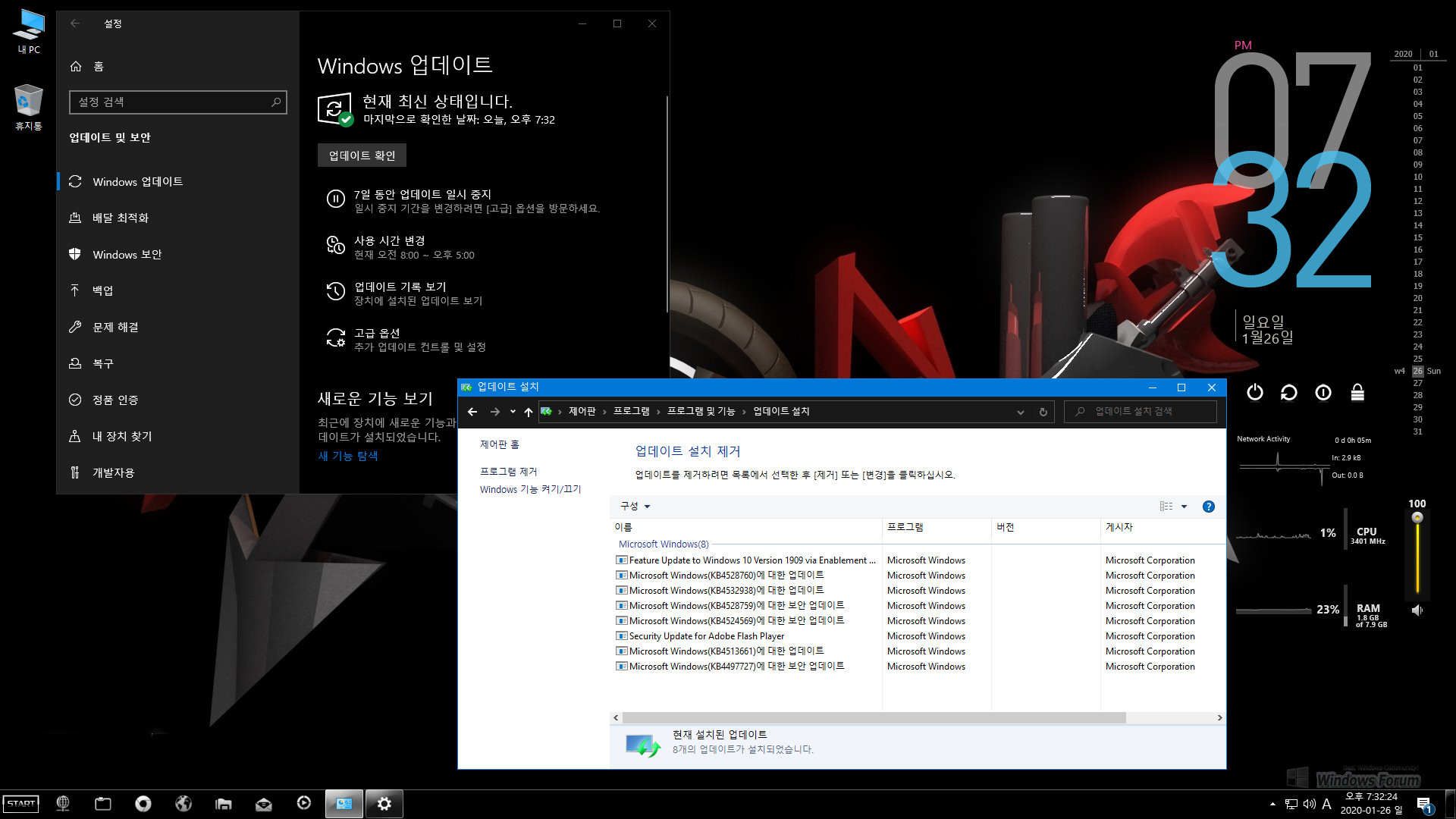Click the 설정 검색 search field
The width and height of the screenshot is (1456, 819).
(177, 102)
